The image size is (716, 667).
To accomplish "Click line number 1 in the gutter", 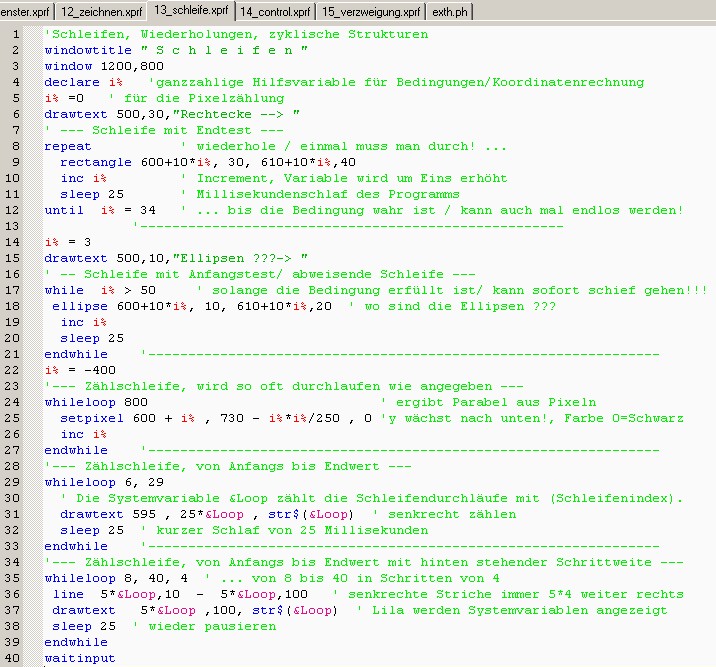I will pos(15,34).
